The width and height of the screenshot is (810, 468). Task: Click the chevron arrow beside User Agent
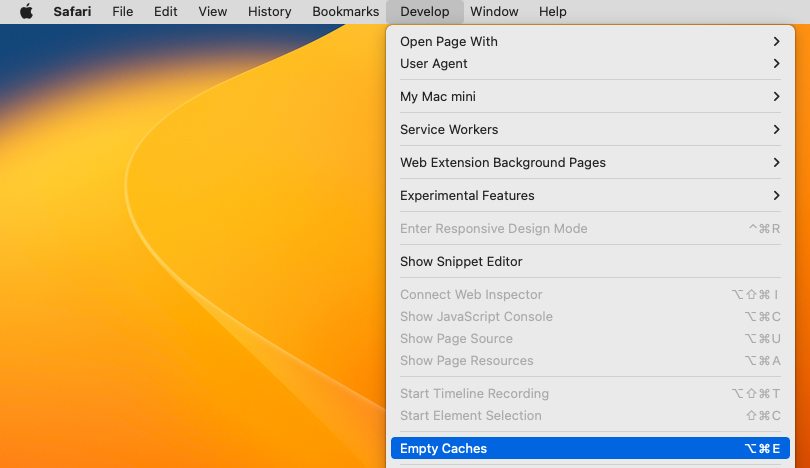point(776,64)
